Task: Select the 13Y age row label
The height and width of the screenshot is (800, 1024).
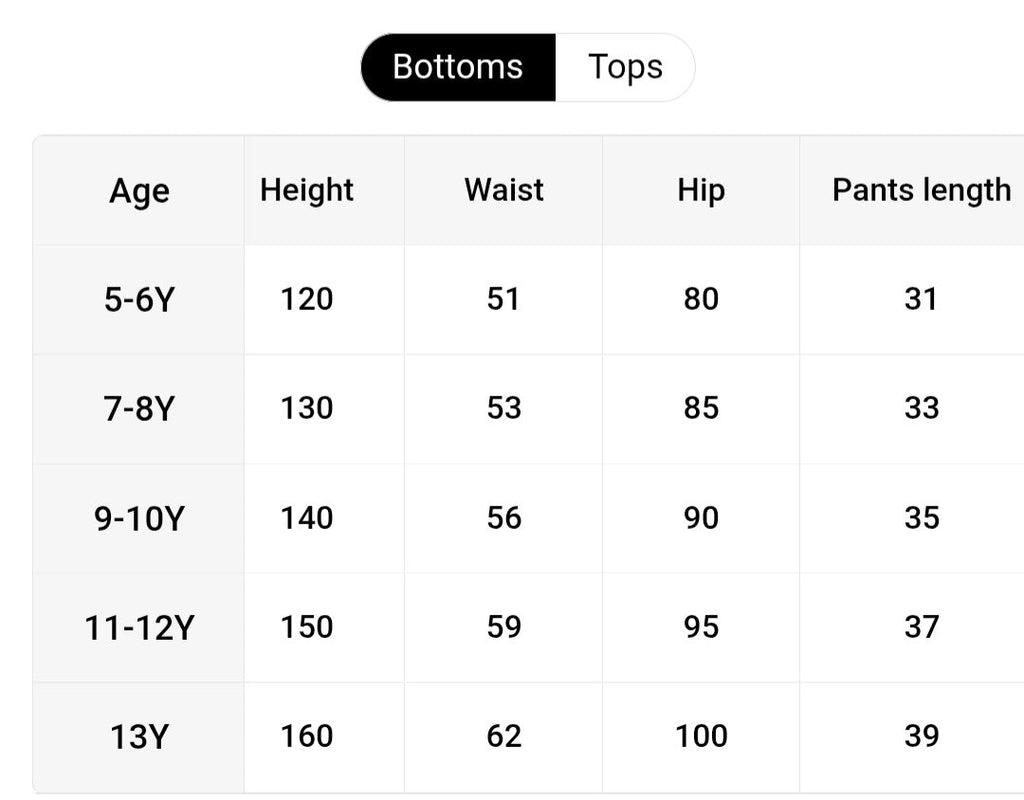Action: click(x=139, y=737)
